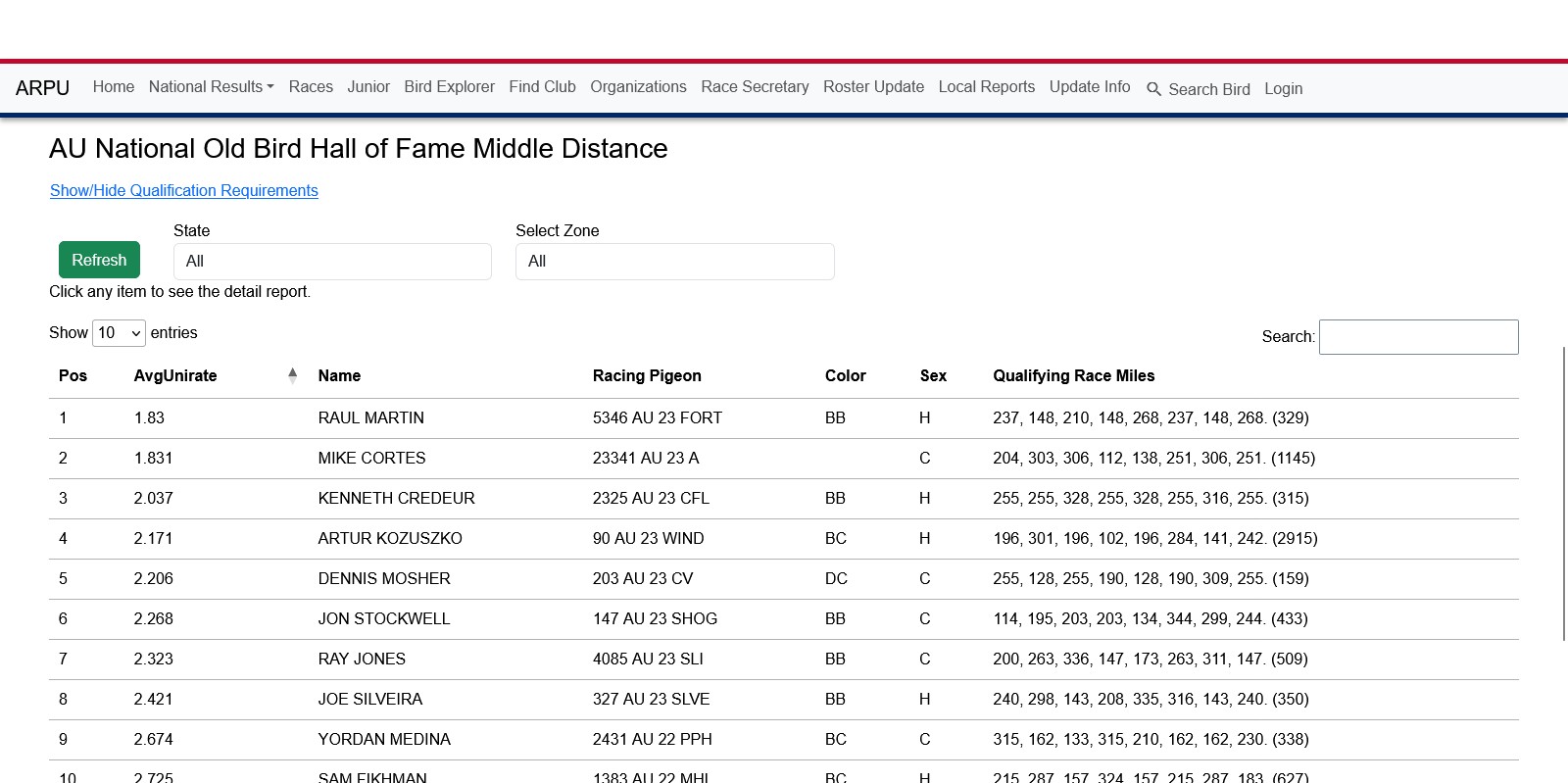The height and width of the screenshot is (783, 1568).
Task: Navigate to Local Reports
Action: point(986,87)
